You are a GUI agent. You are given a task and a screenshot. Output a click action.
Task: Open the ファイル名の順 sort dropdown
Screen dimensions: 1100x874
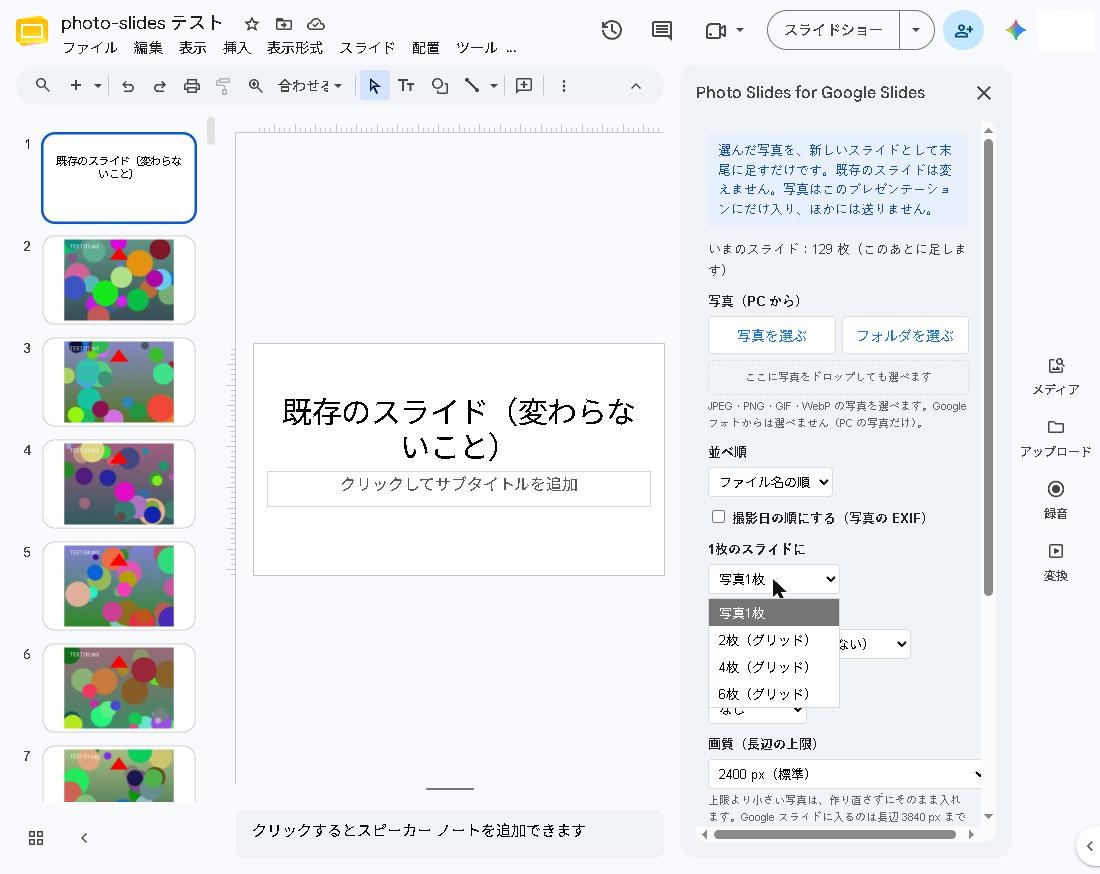[770, 482]
